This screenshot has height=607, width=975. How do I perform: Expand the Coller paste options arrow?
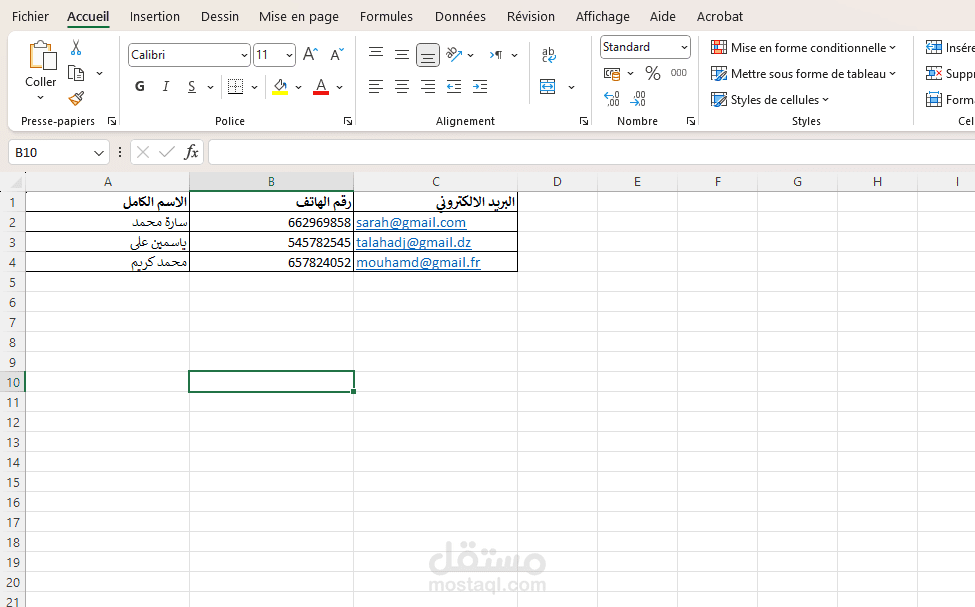(40, 97)
